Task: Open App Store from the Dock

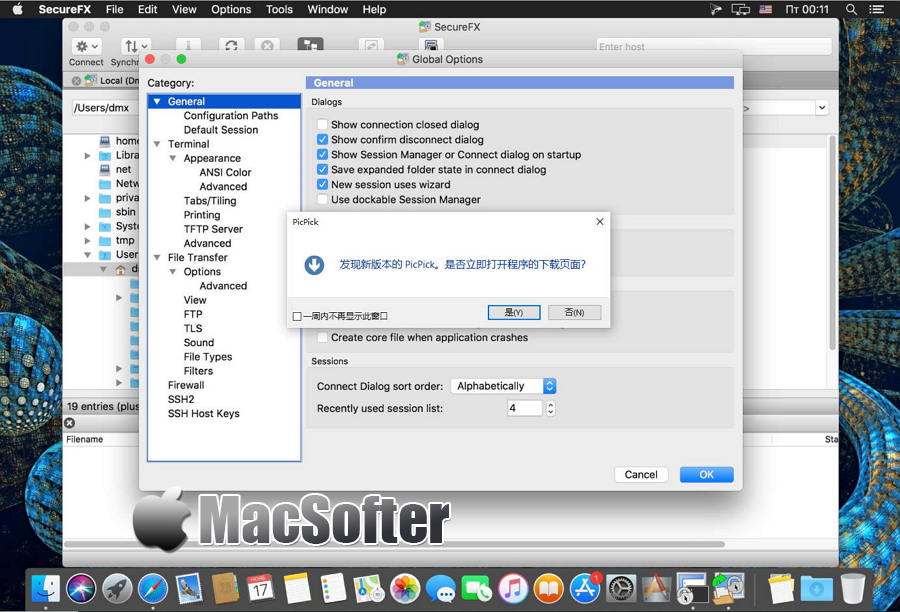Action: (x=585, y=588)
